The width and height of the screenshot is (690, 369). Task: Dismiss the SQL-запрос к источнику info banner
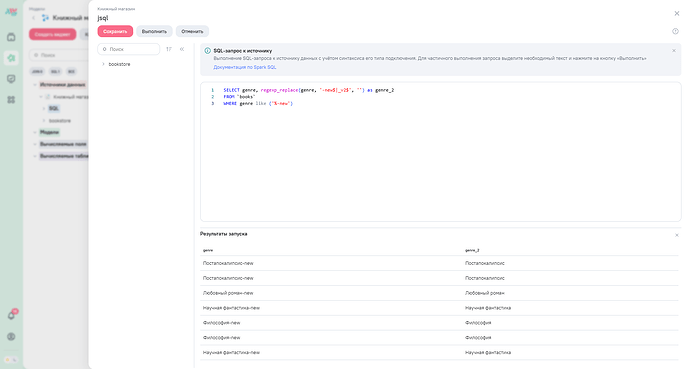(x=674, y=51)
